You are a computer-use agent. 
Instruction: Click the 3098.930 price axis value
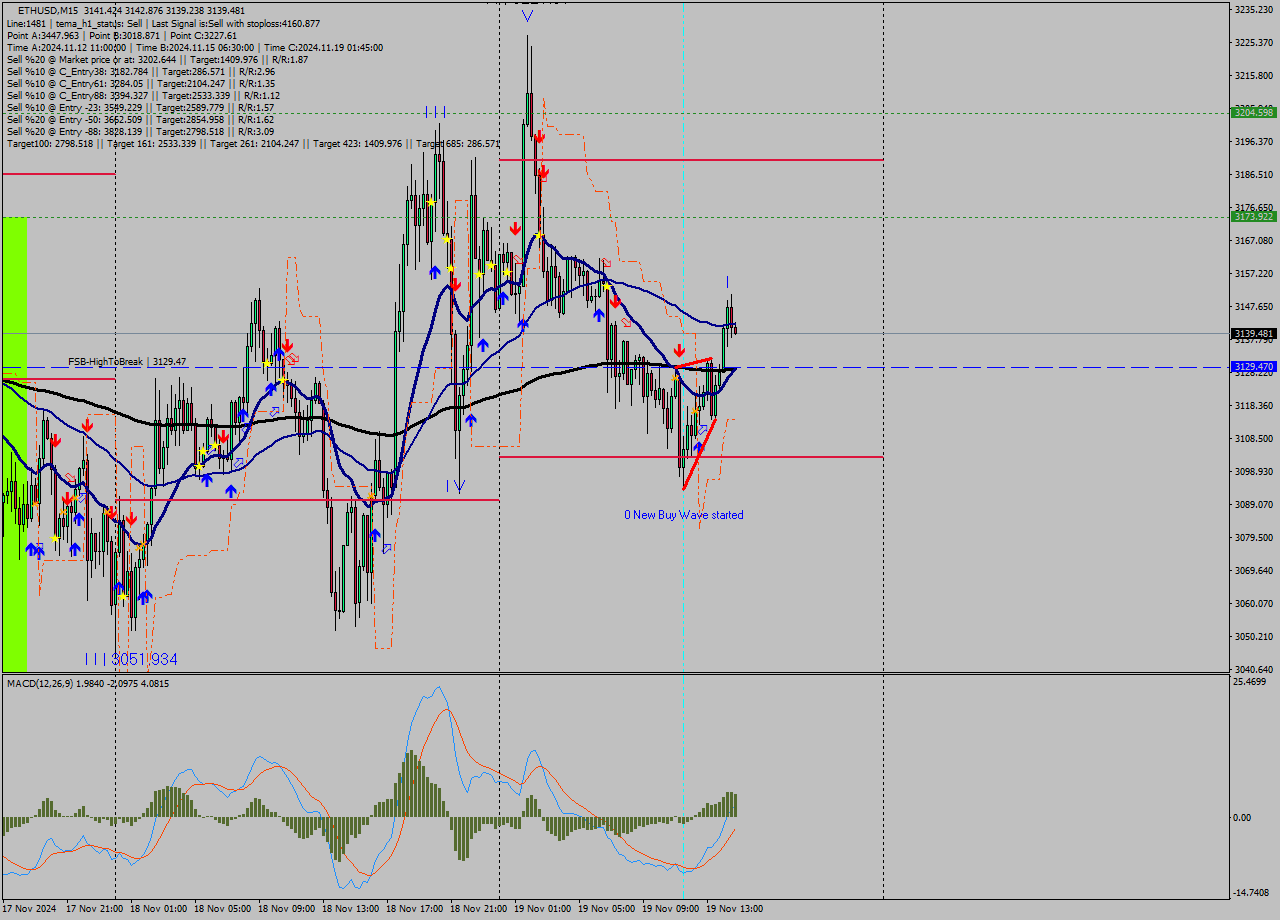click(1254, 471)
